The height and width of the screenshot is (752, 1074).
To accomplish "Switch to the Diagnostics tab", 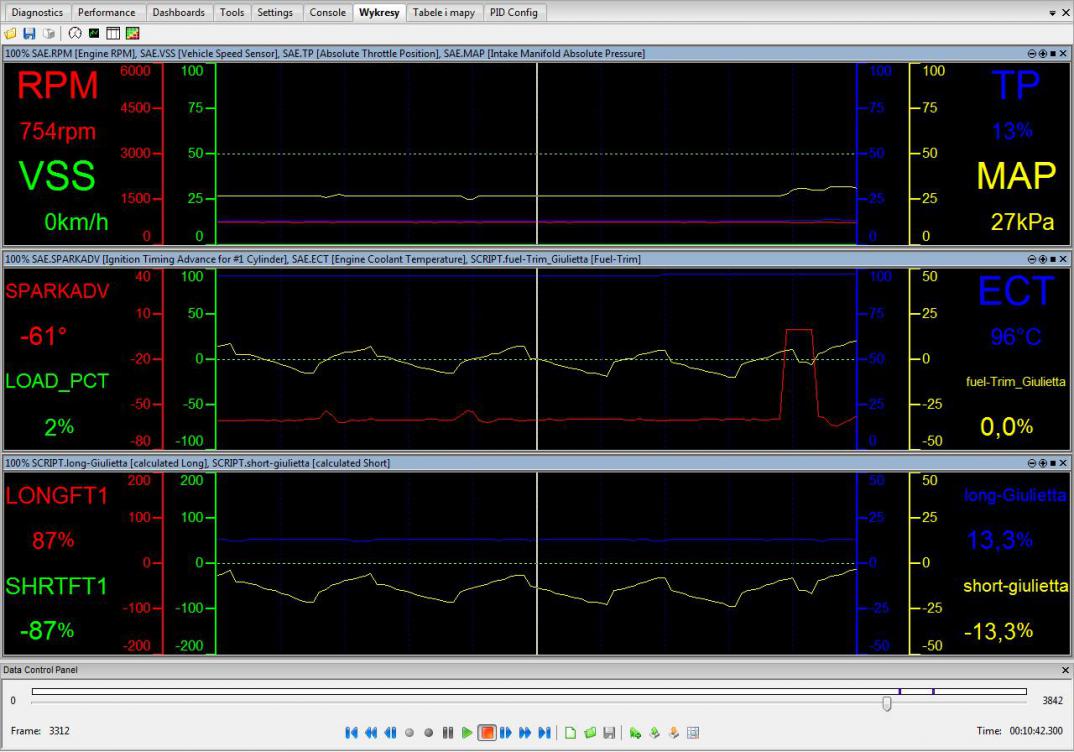I will coord(37,13).
